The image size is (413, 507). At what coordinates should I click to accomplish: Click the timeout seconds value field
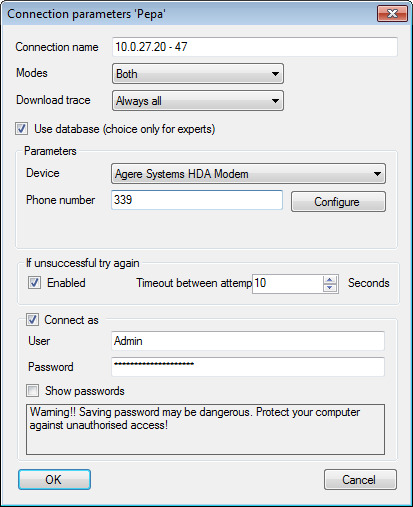[287, 284]
